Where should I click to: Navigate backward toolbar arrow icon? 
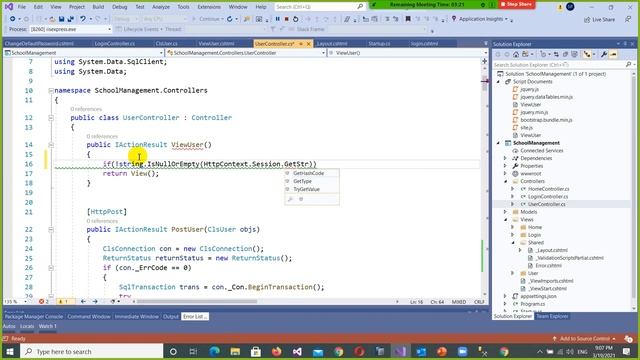(13, 19)
